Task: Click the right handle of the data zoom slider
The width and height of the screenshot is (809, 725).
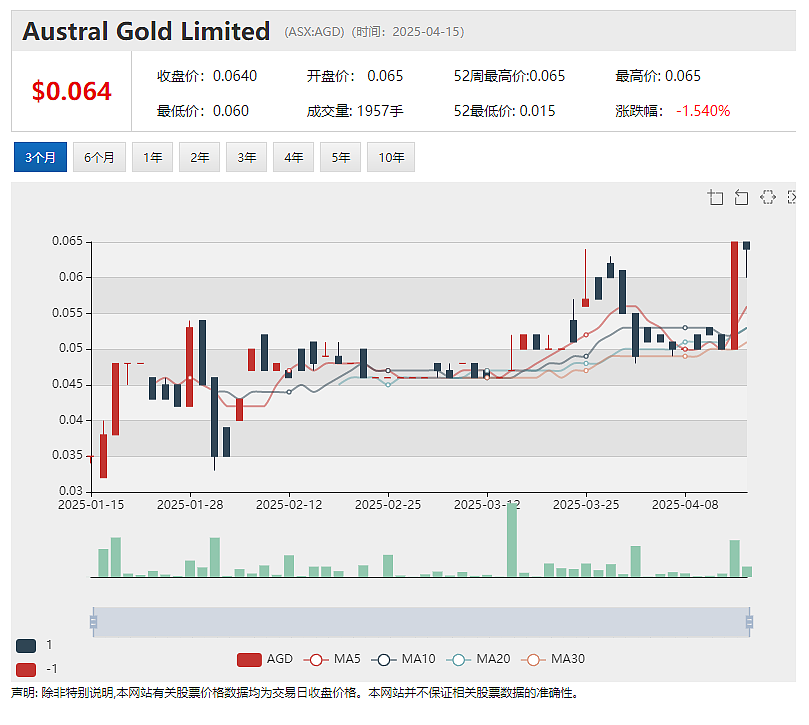Action: point(750,622)
